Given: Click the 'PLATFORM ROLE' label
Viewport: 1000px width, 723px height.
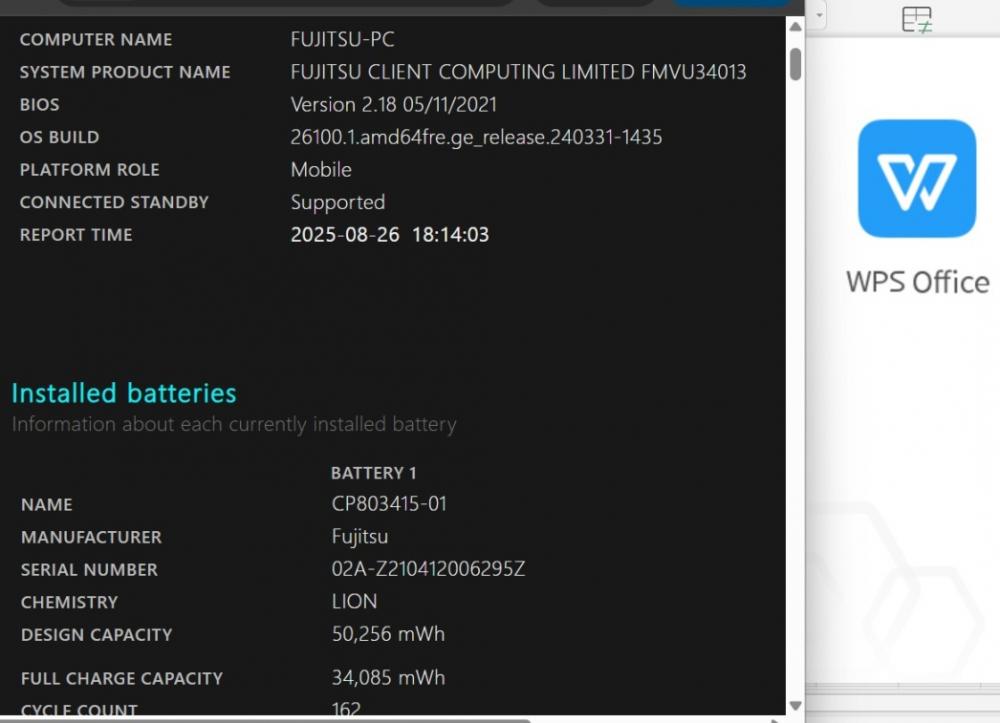Looking at the screenshot, I should point(89,170).
